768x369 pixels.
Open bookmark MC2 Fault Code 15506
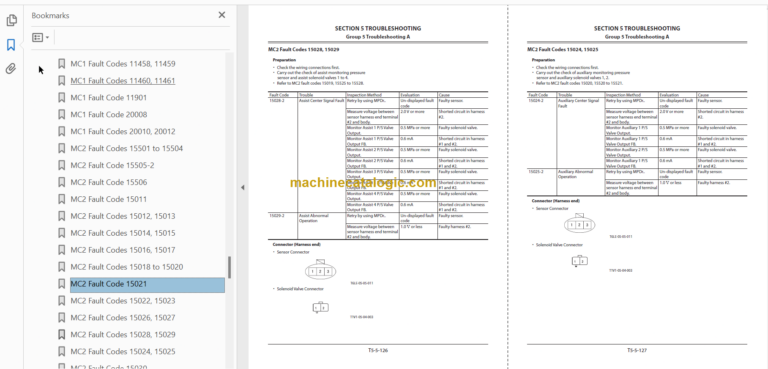[108, 182]
